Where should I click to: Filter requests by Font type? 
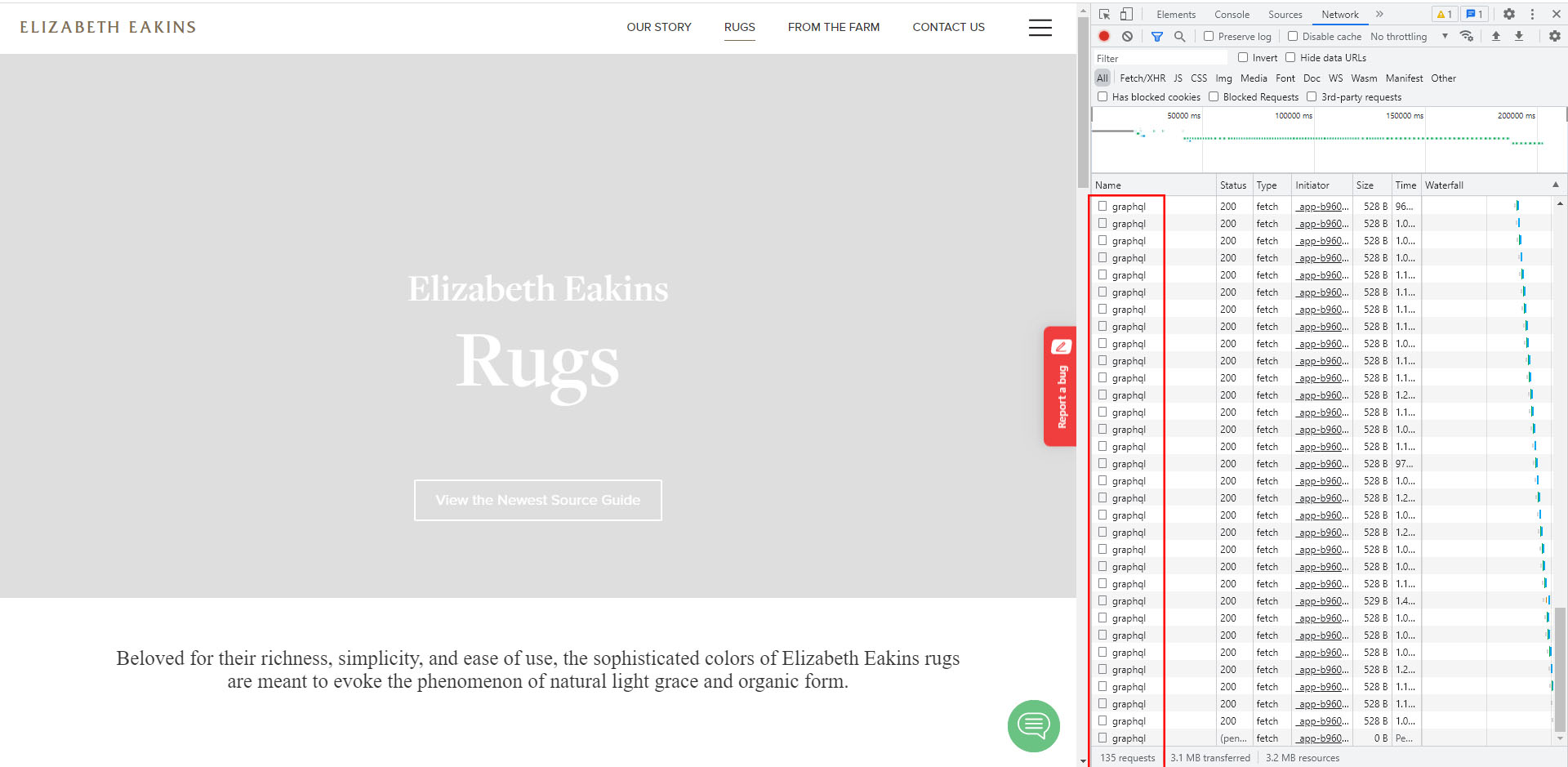(x=1285, y=78)
